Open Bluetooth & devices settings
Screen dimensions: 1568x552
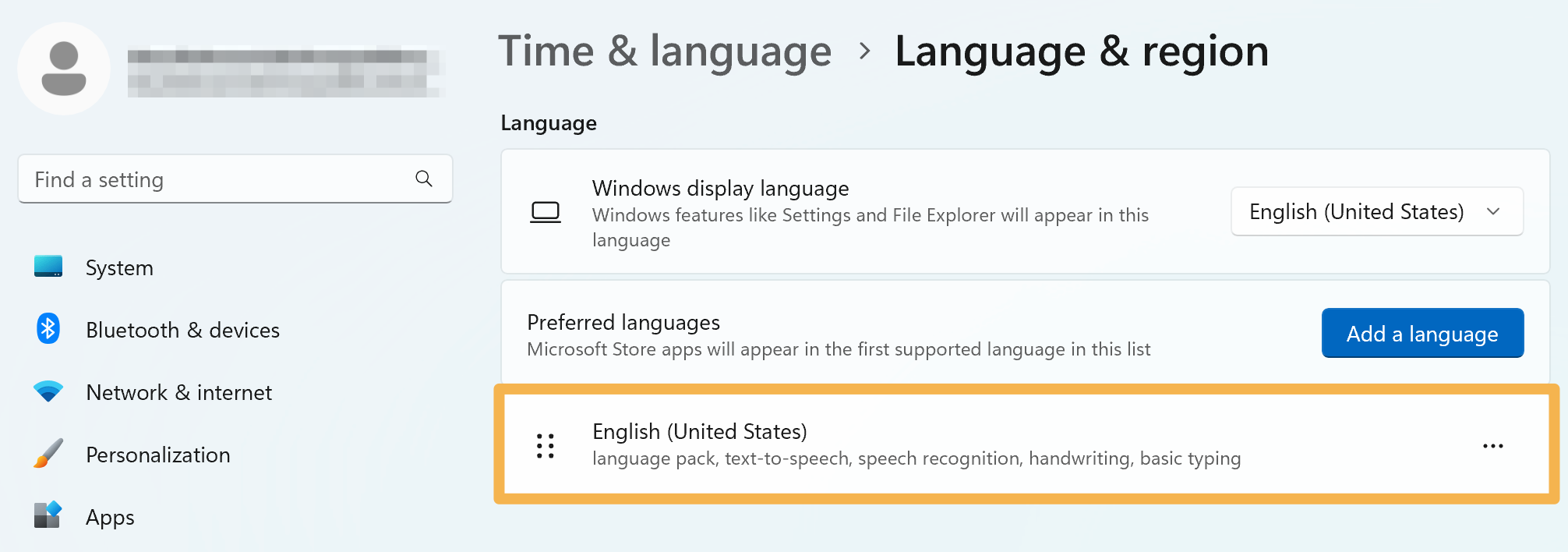point(182,330)
